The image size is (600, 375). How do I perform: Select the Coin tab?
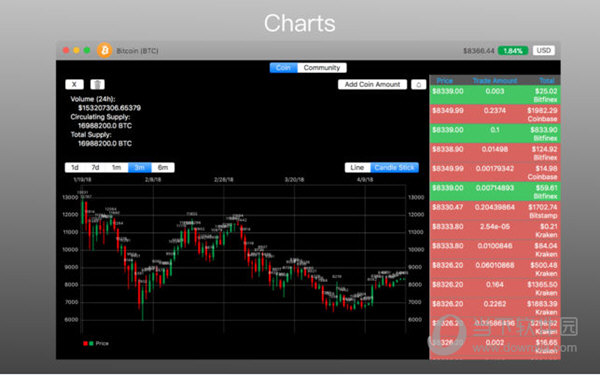tap(283, 68)
